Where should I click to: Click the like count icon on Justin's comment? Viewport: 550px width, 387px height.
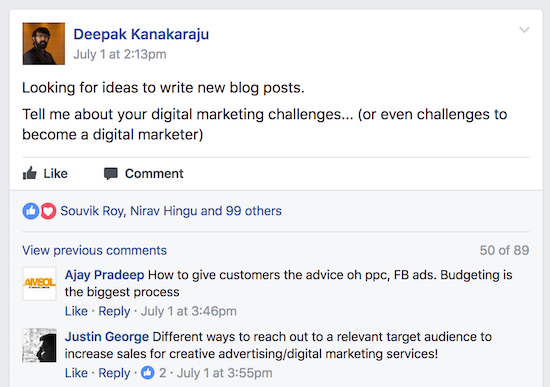[x=148, y=373]
